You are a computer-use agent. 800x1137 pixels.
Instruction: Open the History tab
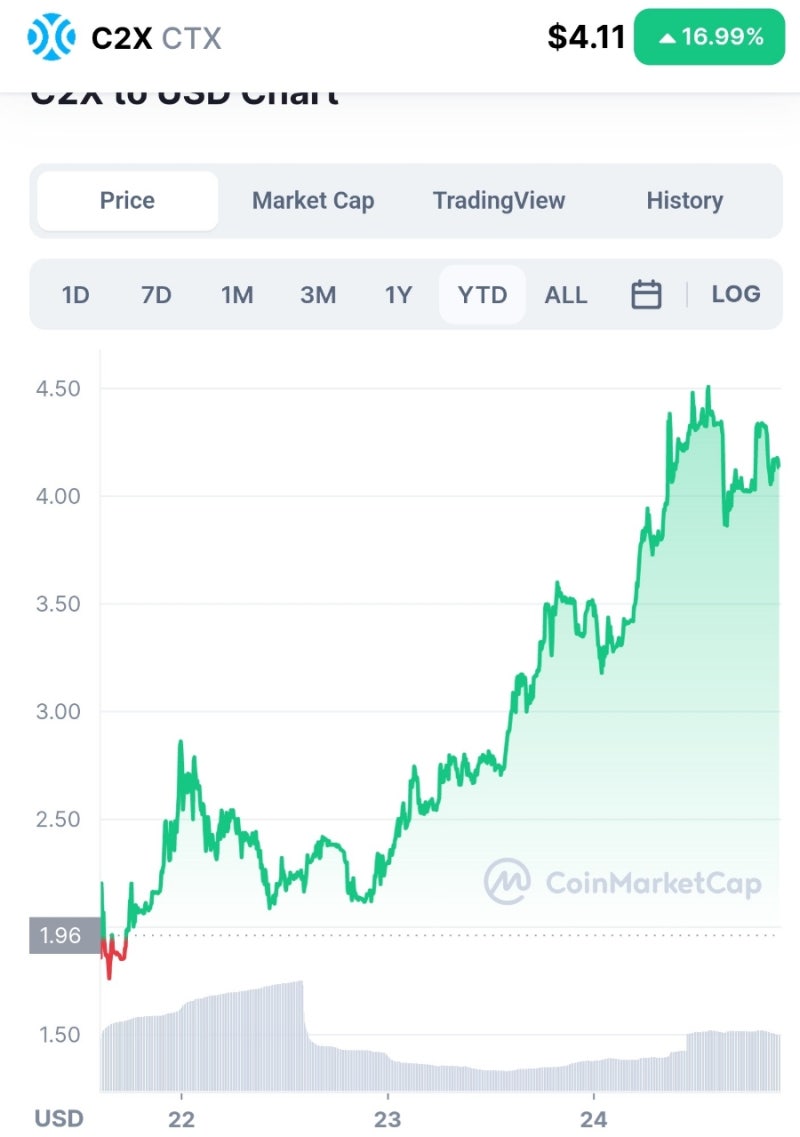[684, 201]
